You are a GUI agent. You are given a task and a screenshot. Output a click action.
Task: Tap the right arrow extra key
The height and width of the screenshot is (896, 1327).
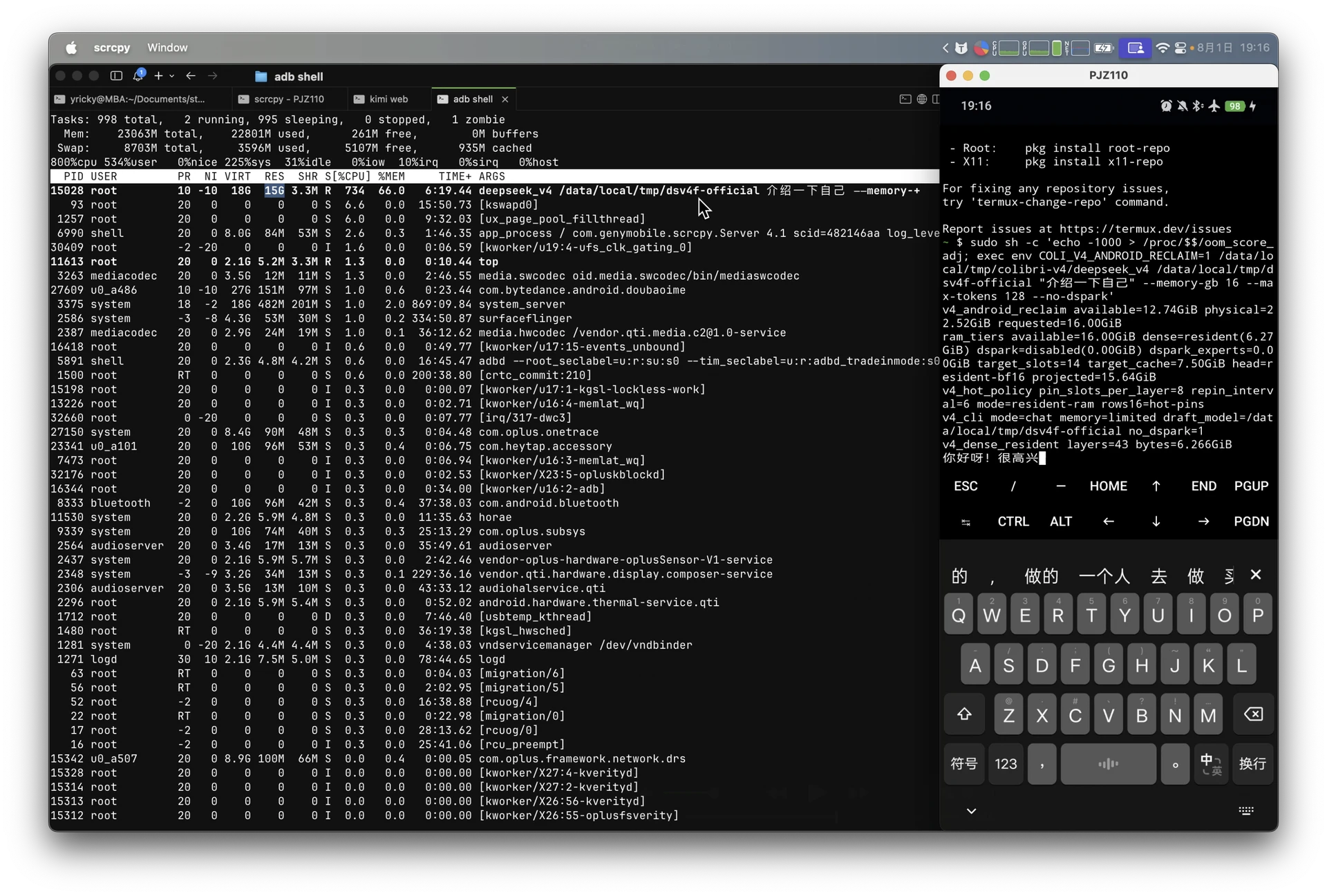coord(1203,521)
